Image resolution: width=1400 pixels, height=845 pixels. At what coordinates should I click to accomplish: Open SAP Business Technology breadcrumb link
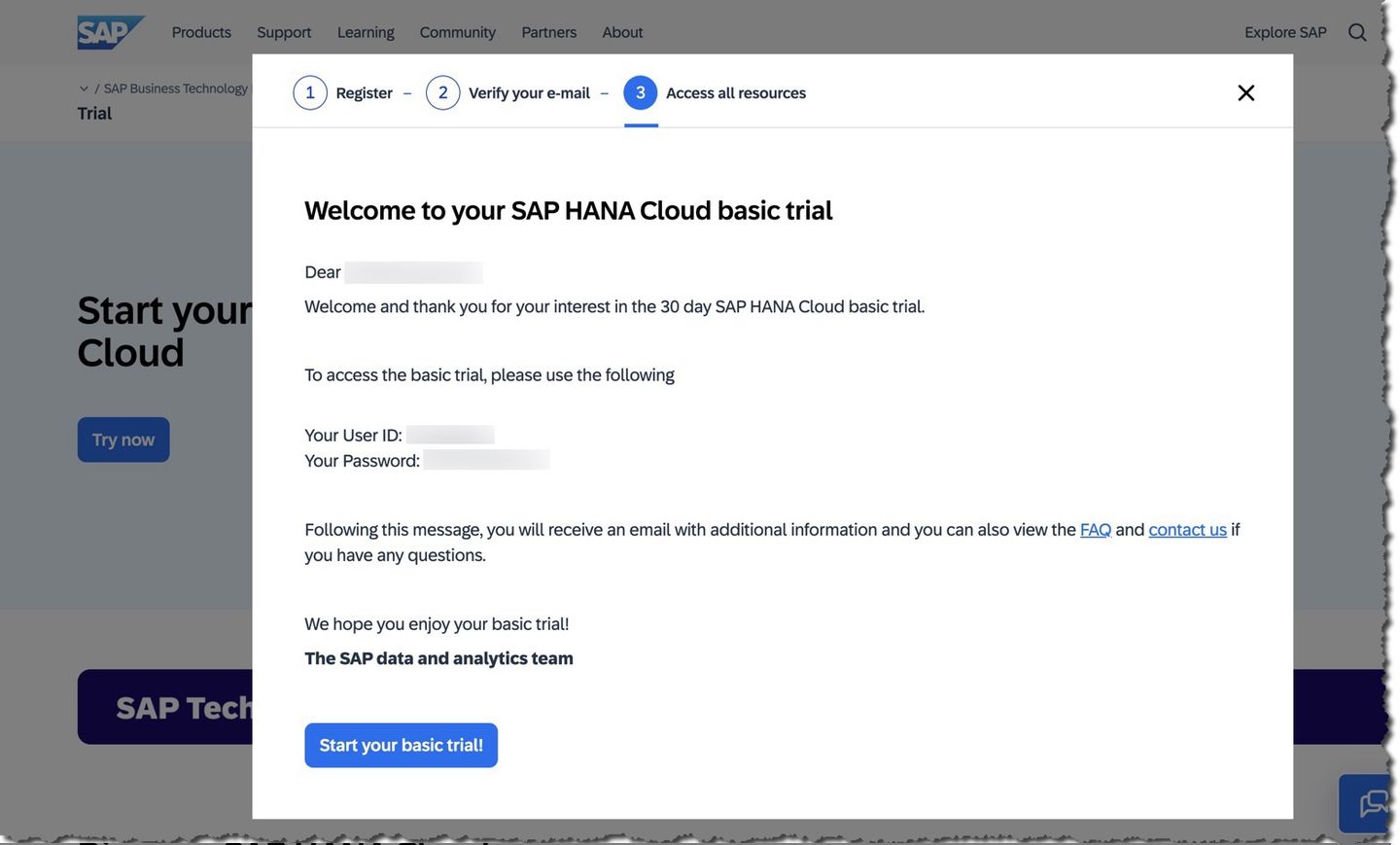pyautogui.click(x=176, y=88)
